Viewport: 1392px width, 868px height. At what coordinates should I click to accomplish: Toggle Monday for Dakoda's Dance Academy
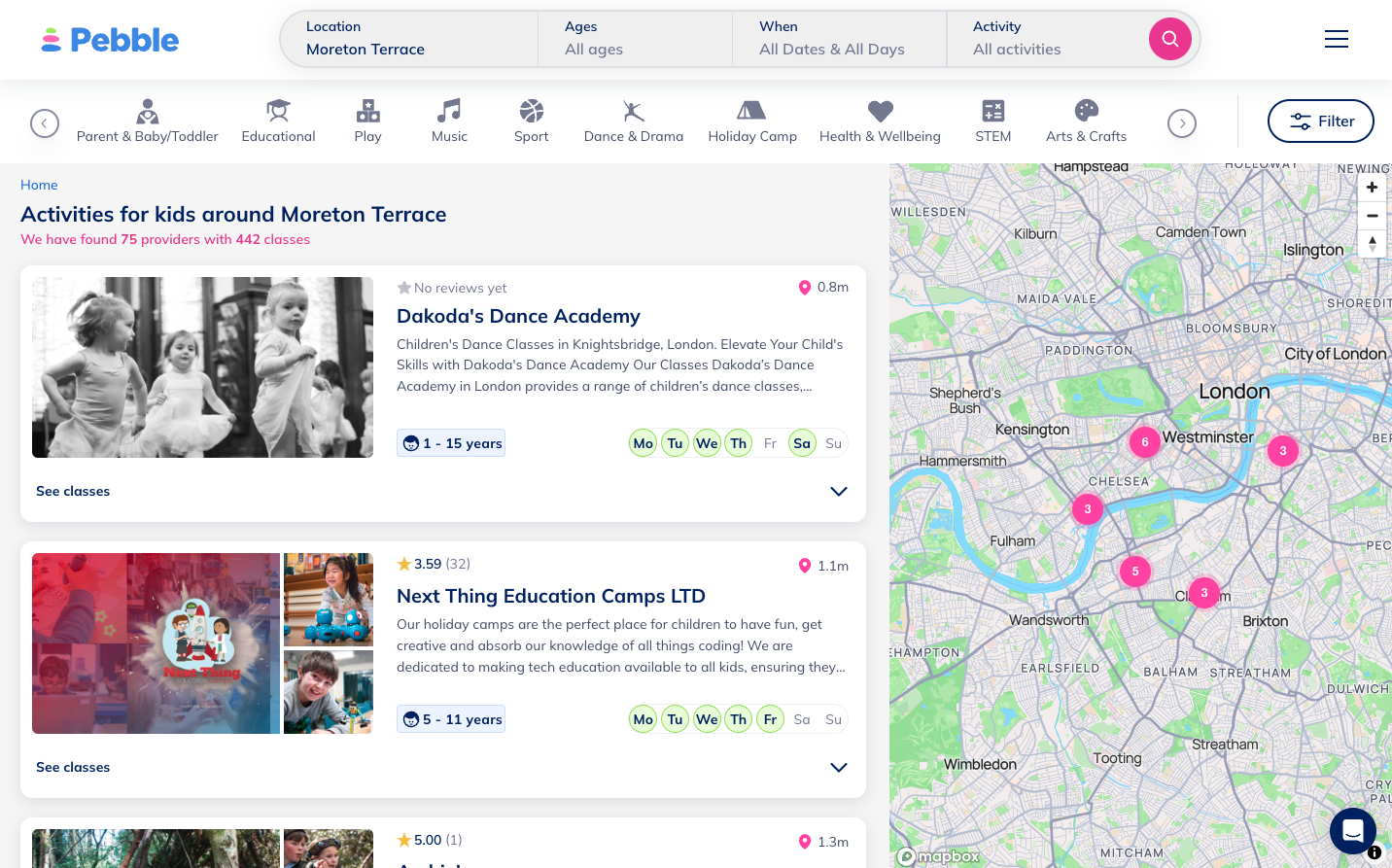click(643, 443)
